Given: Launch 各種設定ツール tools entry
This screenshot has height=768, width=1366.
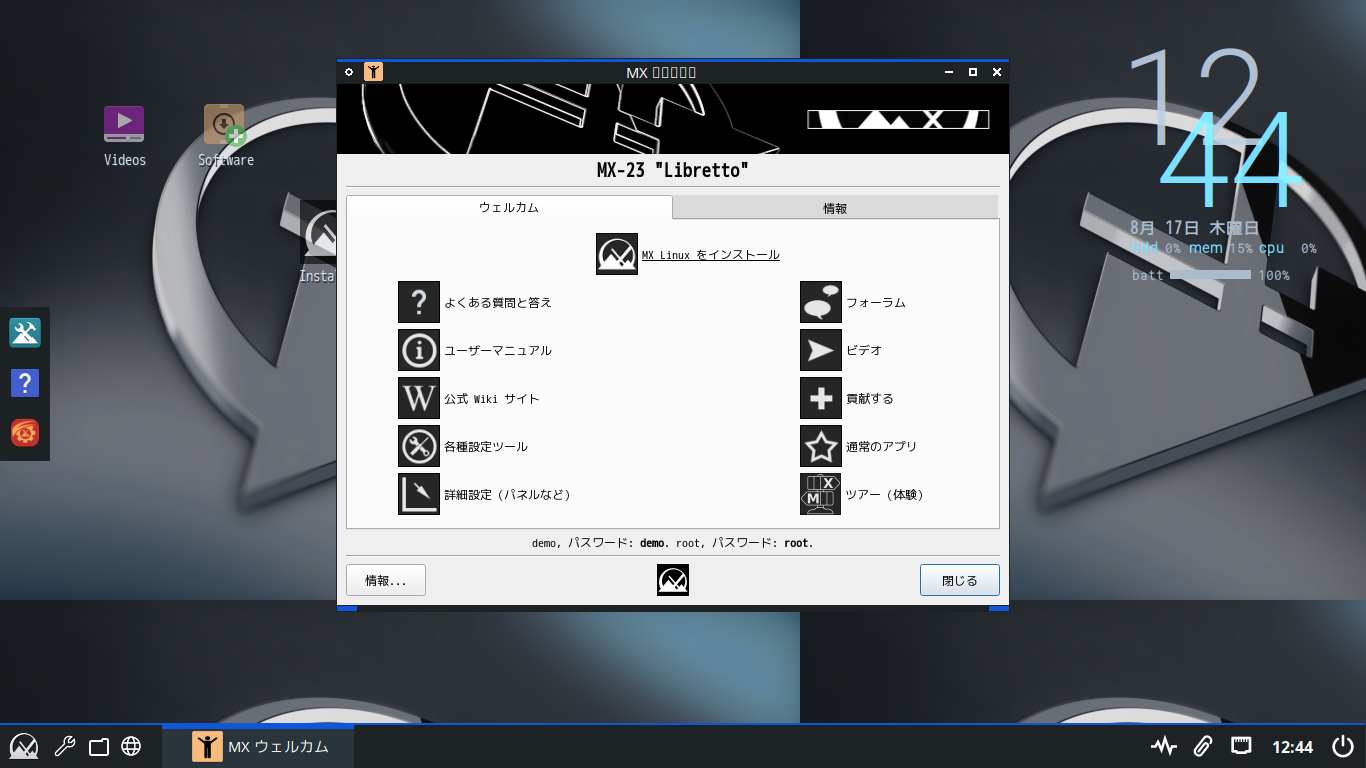Looking at the screenshot, I should [463, 446].
